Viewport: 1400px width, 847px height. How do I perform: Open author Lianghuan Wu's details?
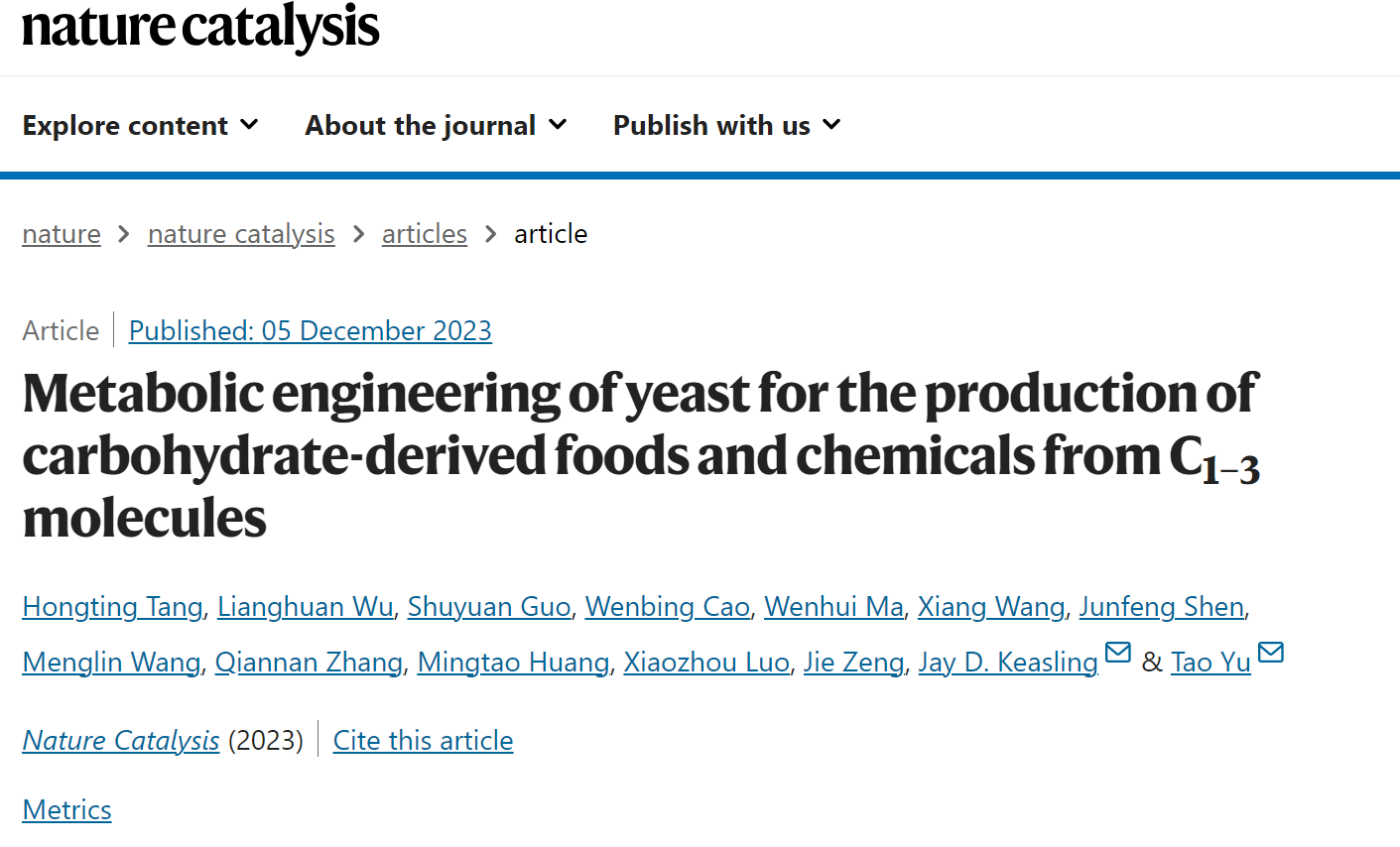[x=306, y=607]
